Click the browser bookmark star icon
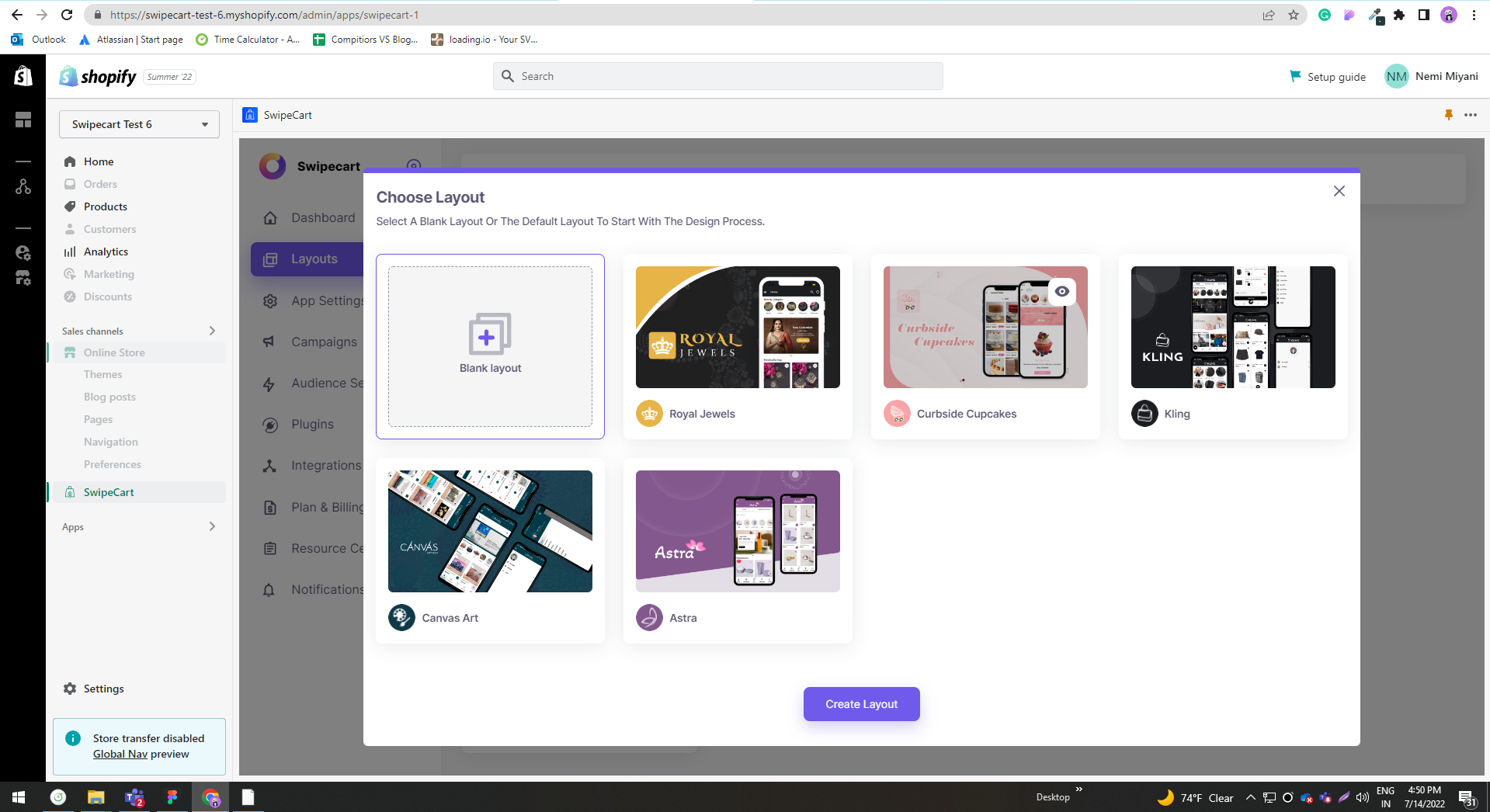1490x812 pixels. (x=1294, y=15)
